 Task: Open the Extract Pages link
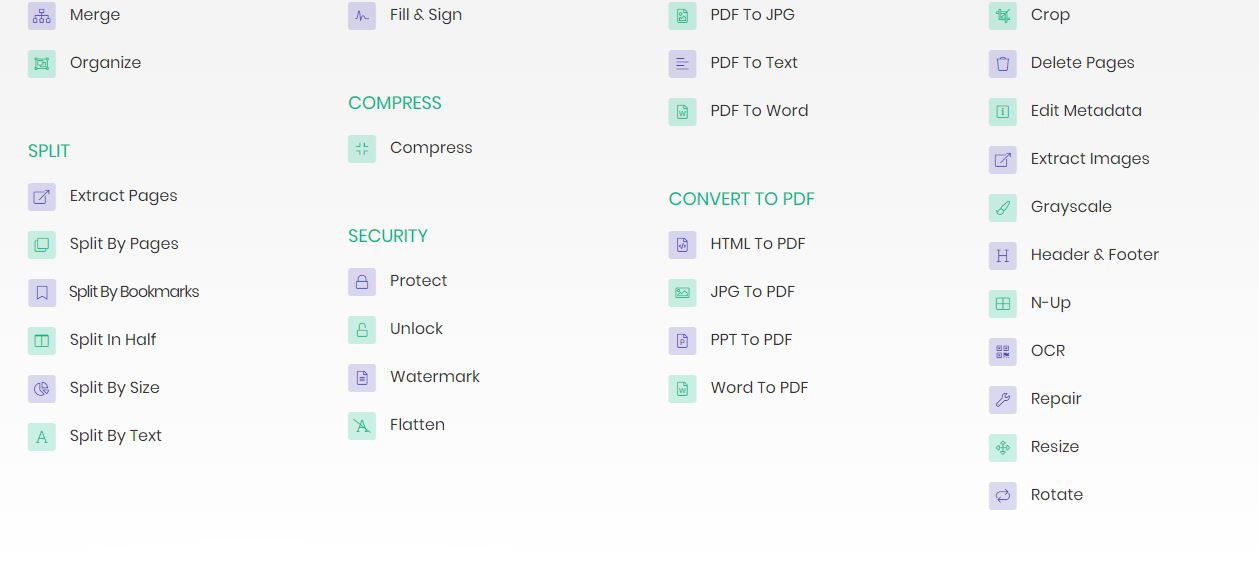click(123, 196)
